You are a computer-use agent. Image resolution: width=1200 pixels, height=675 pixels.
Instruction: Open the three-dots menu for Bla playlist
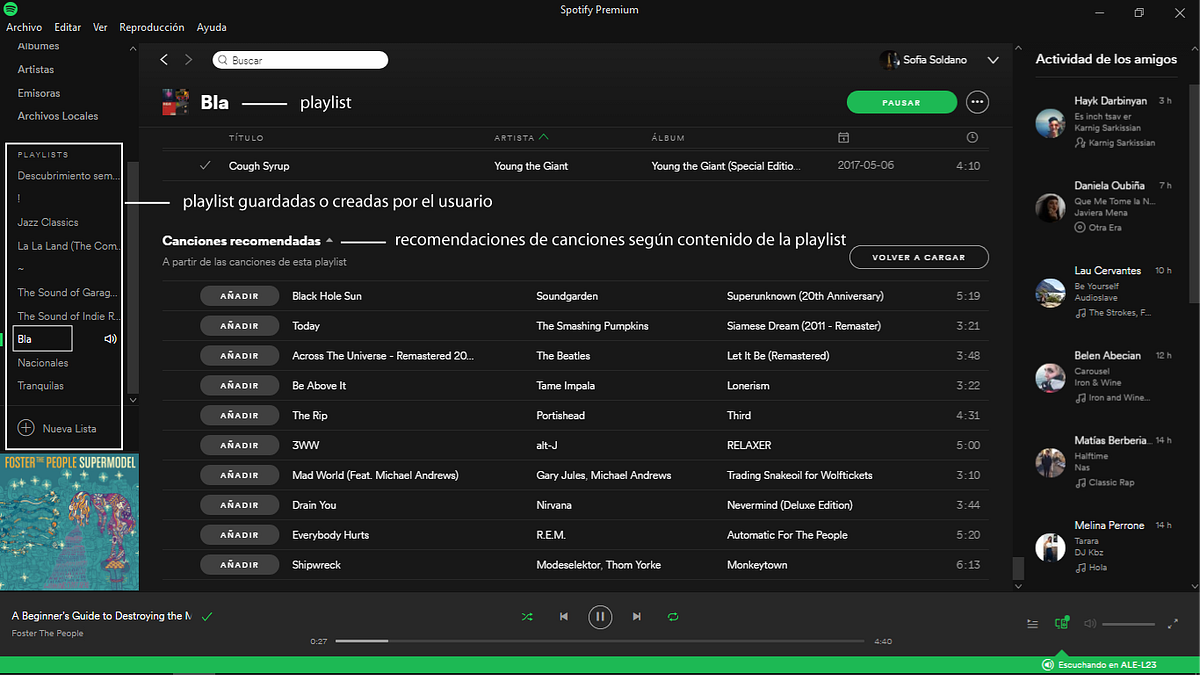tap(978, 102)
